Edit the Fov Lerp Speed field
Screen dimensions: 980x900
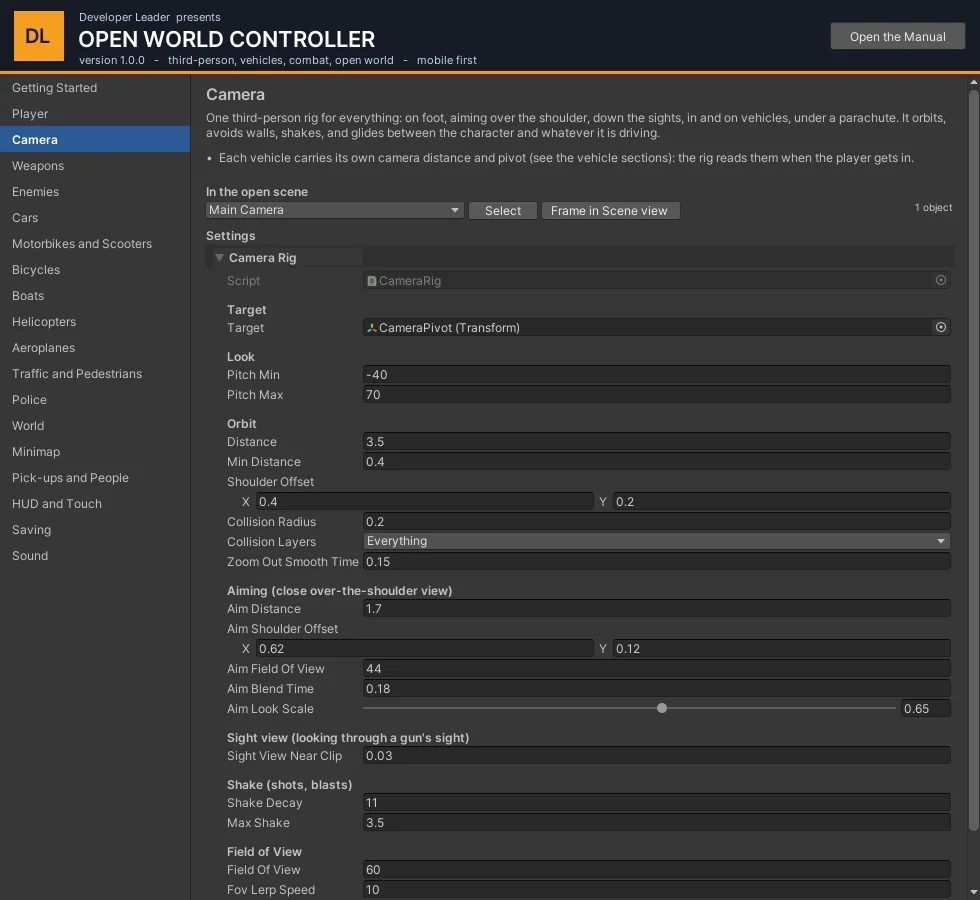657,889
